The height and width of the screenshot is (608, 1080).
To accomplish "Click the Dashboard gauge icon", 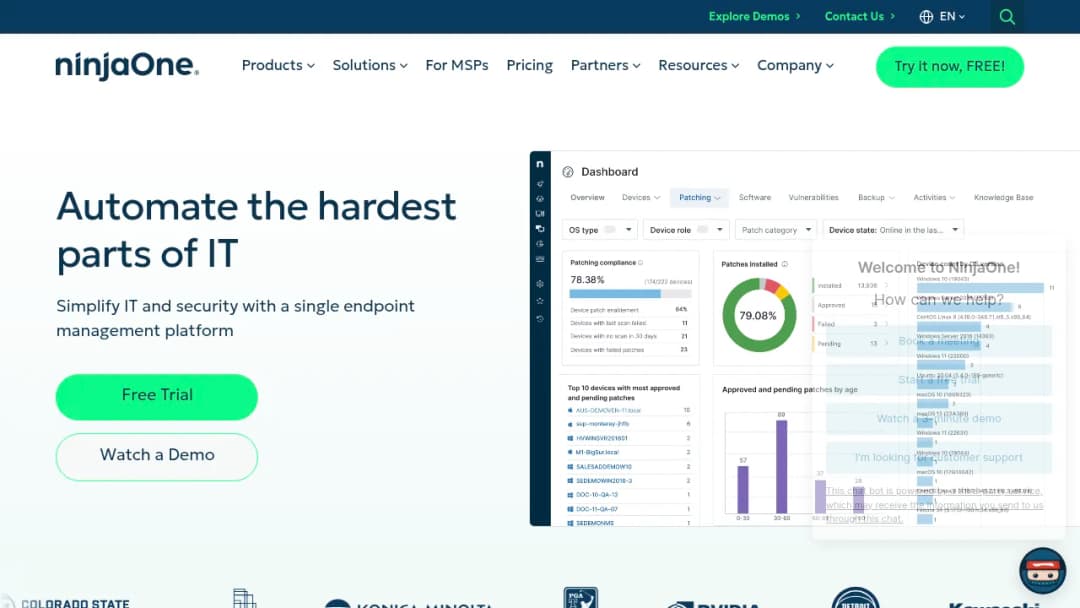I will click(x=568, y=172).
